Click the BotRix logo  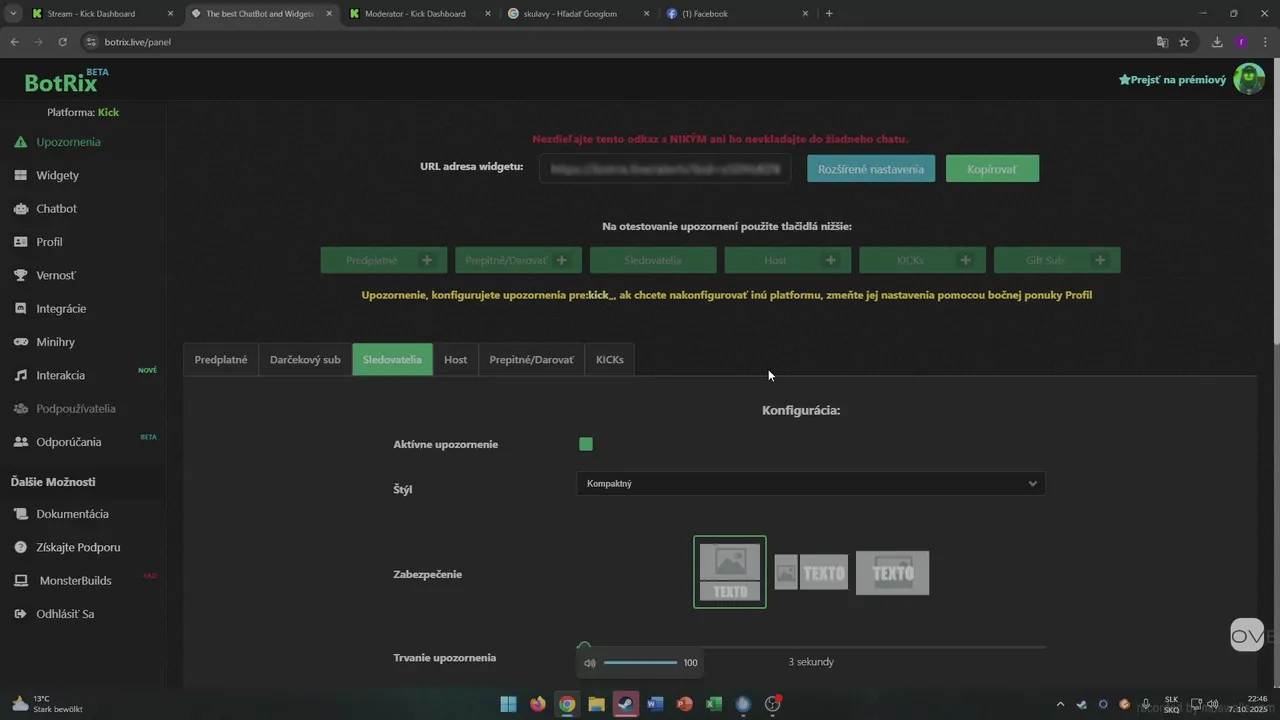click(66, 81)
